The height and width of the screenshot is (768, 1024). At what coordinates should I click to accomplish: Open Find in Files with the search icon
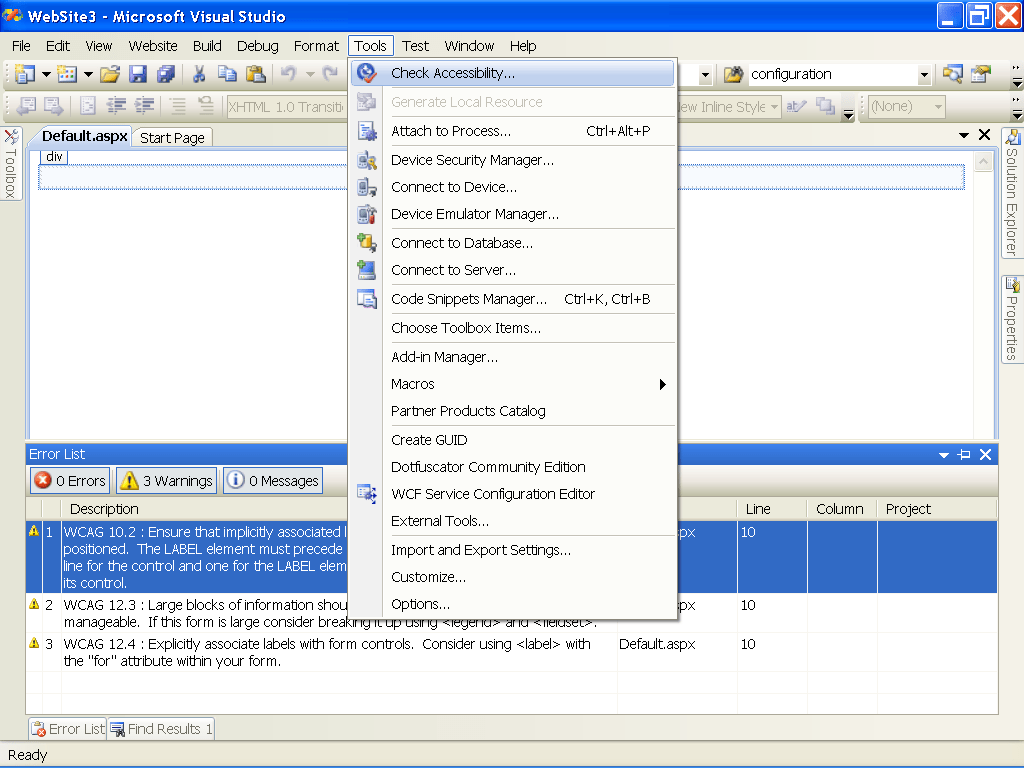point(951,74)
